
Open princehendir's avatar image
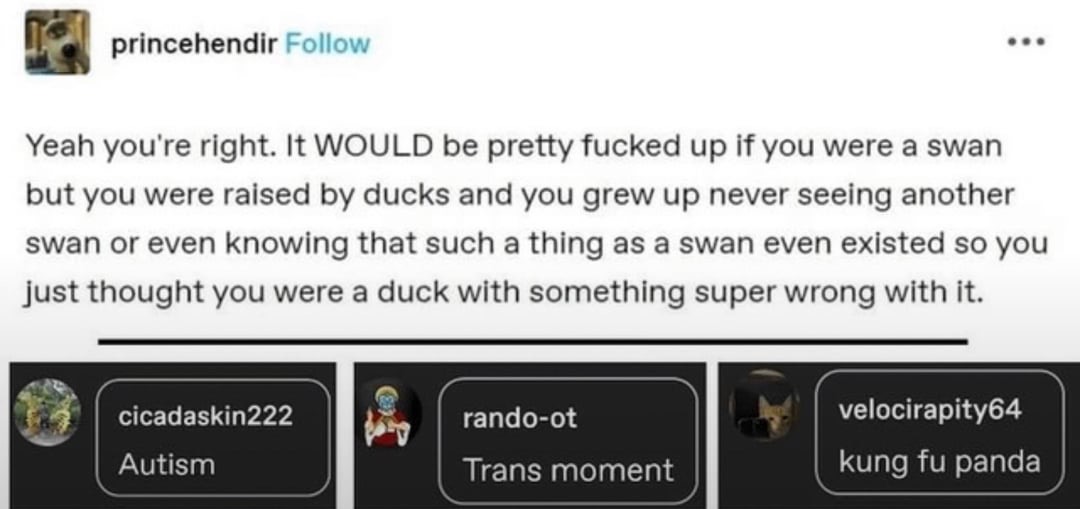point(58,43)
